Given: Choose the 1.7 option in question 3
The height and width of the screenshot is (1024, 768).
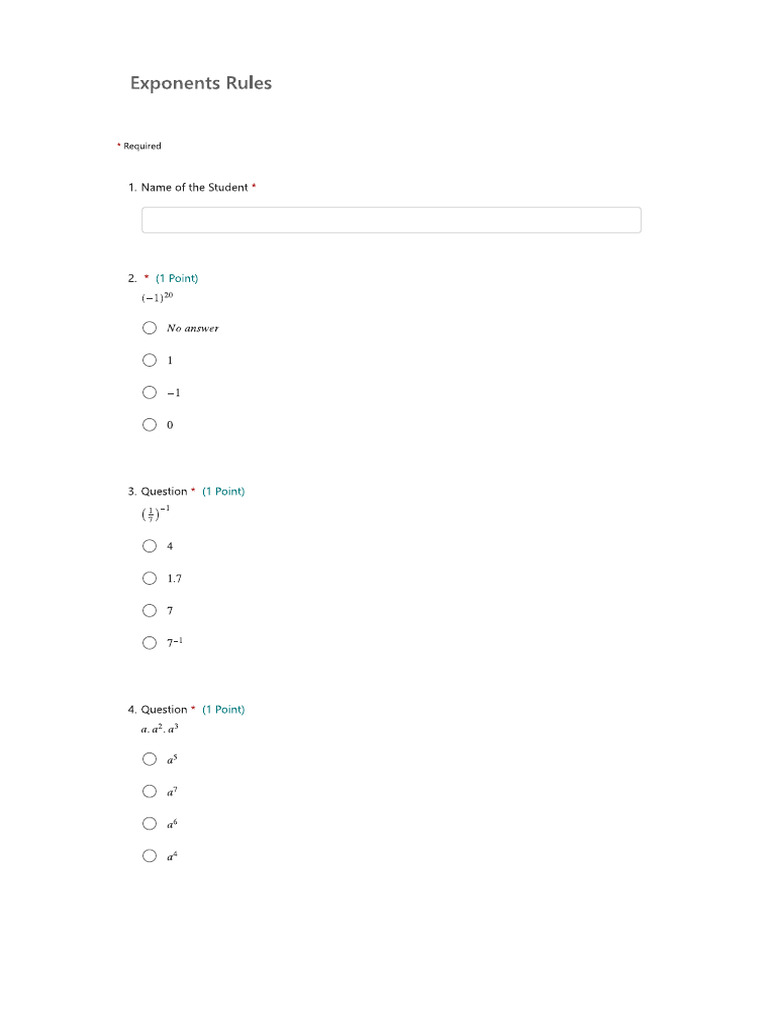Looking at the screenshot, I should point(150,578).
